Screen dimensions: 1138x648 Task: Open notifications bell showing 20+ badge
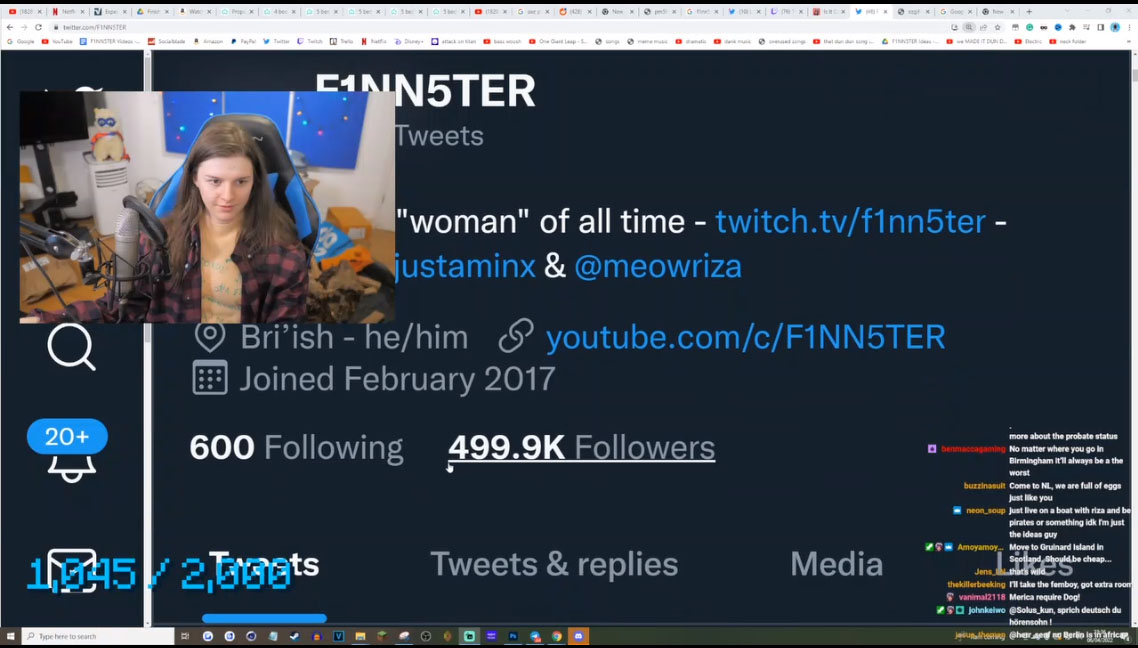point(69,450)
